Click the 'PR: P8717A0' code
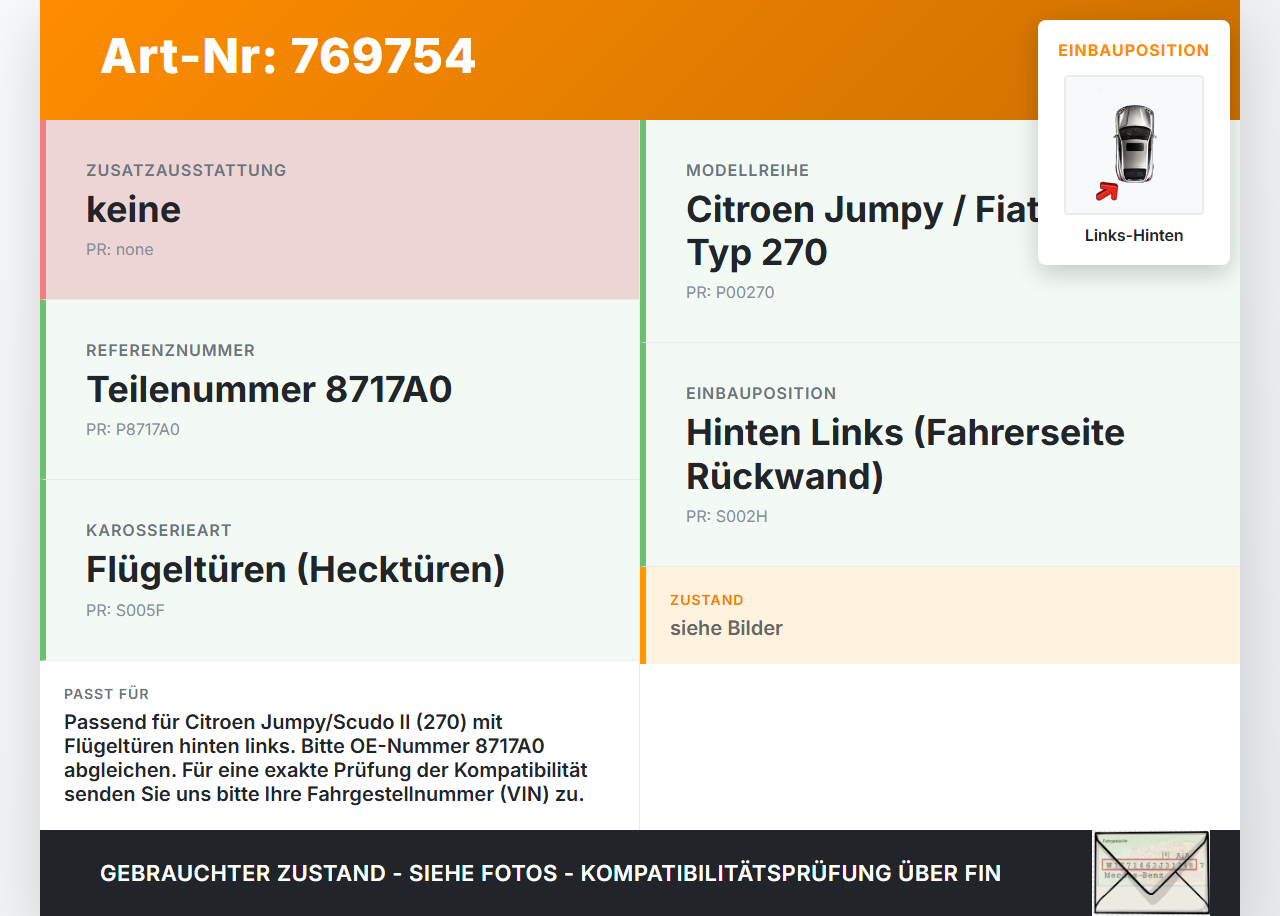Viewport: 1280px width, 916px height. click(133, 429)
